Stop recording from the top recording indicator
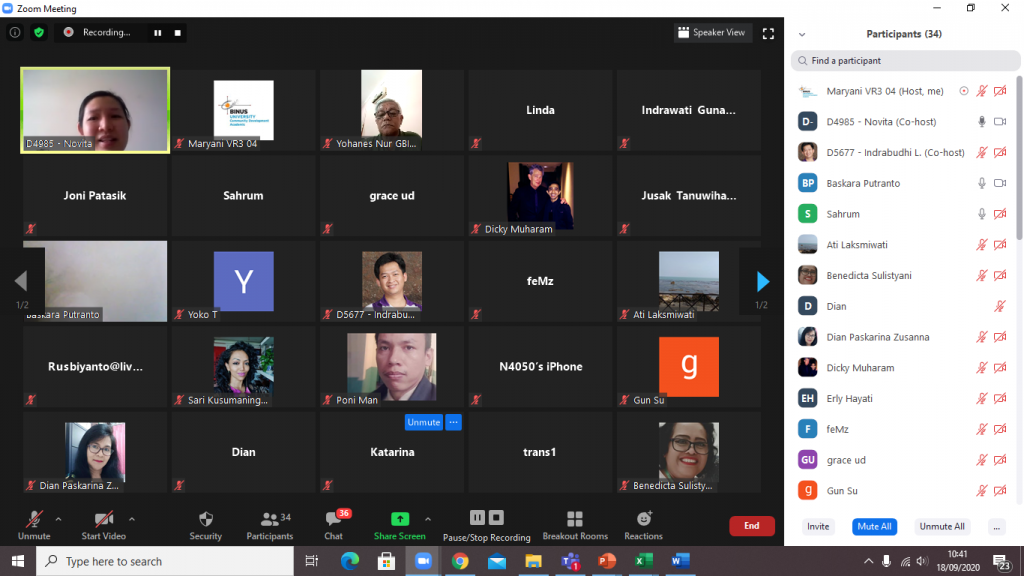1024x576 pixels. tap(178, 32)
